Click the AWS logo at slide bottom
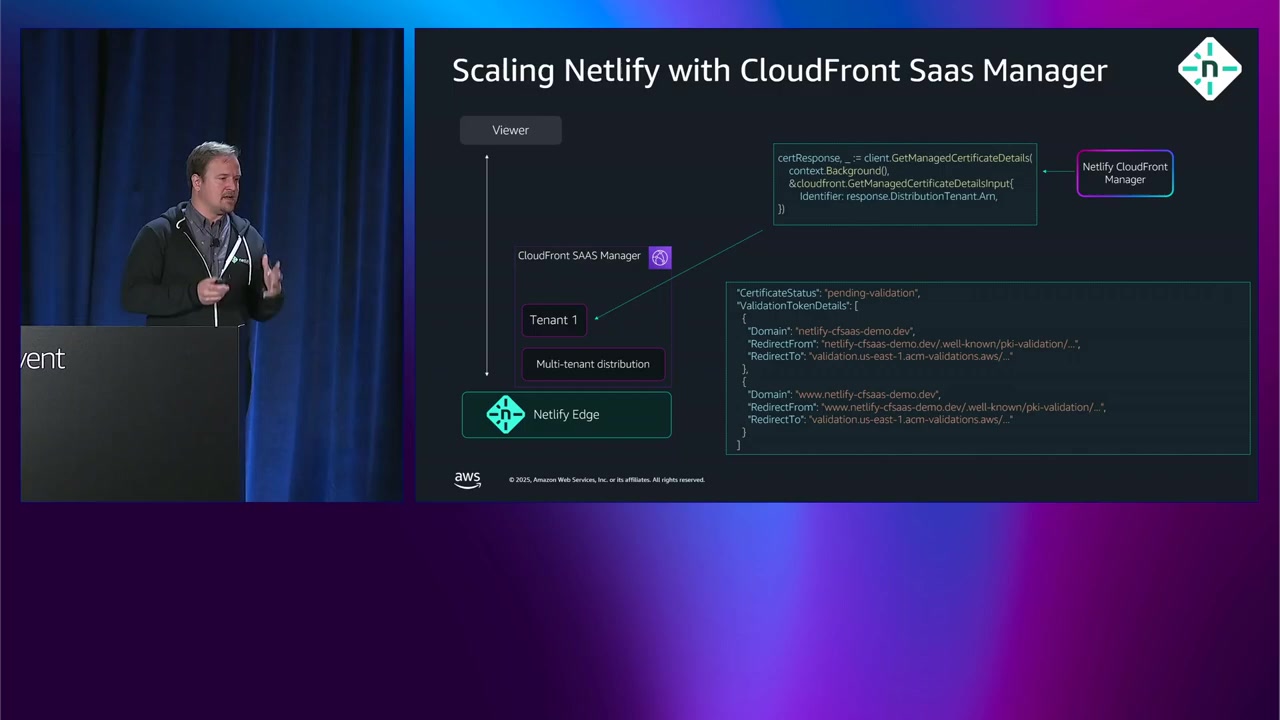Screen dimensions: 1280x720 coord(467,479)
